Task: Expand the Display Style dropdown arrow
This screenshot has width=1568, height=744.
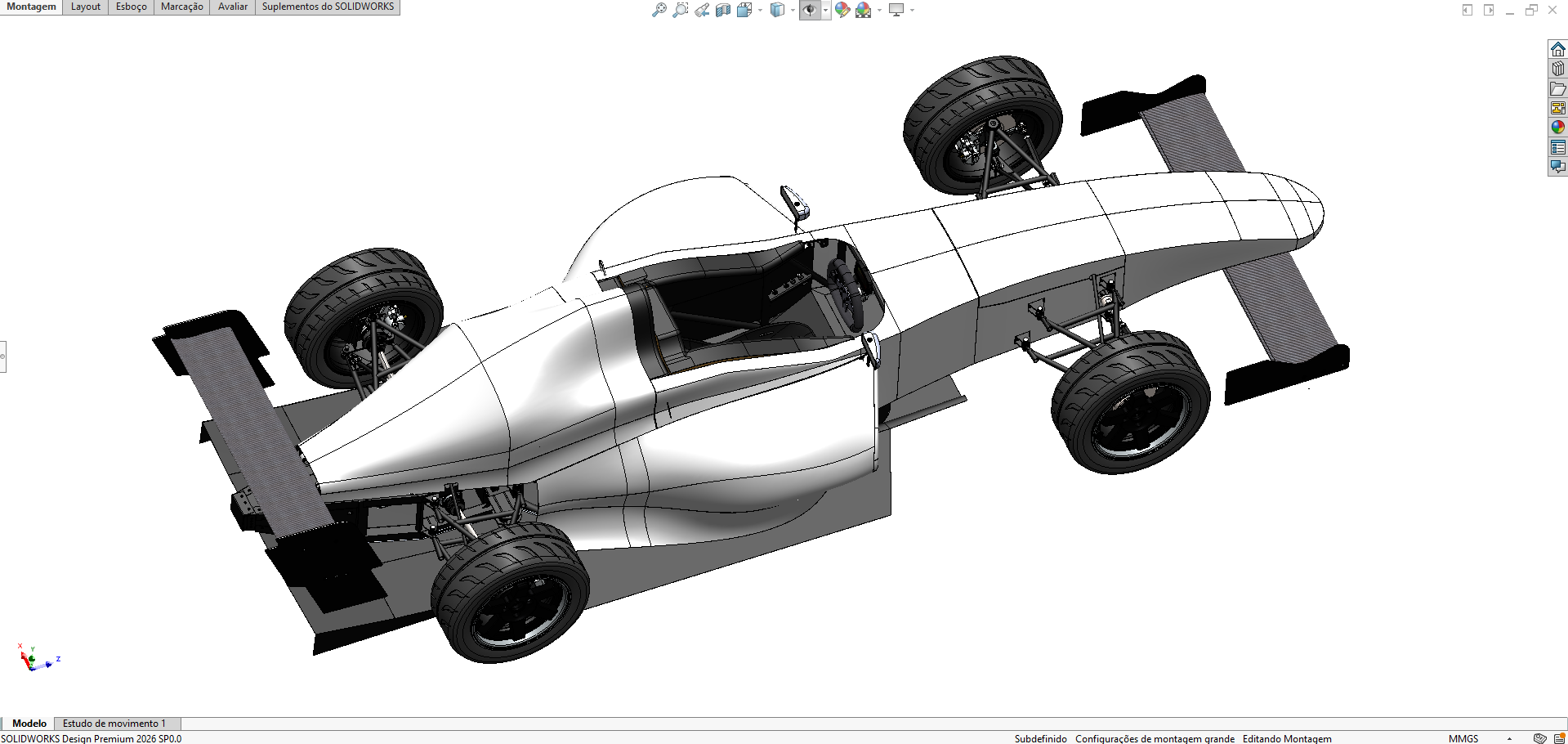Action: [793, 10]
